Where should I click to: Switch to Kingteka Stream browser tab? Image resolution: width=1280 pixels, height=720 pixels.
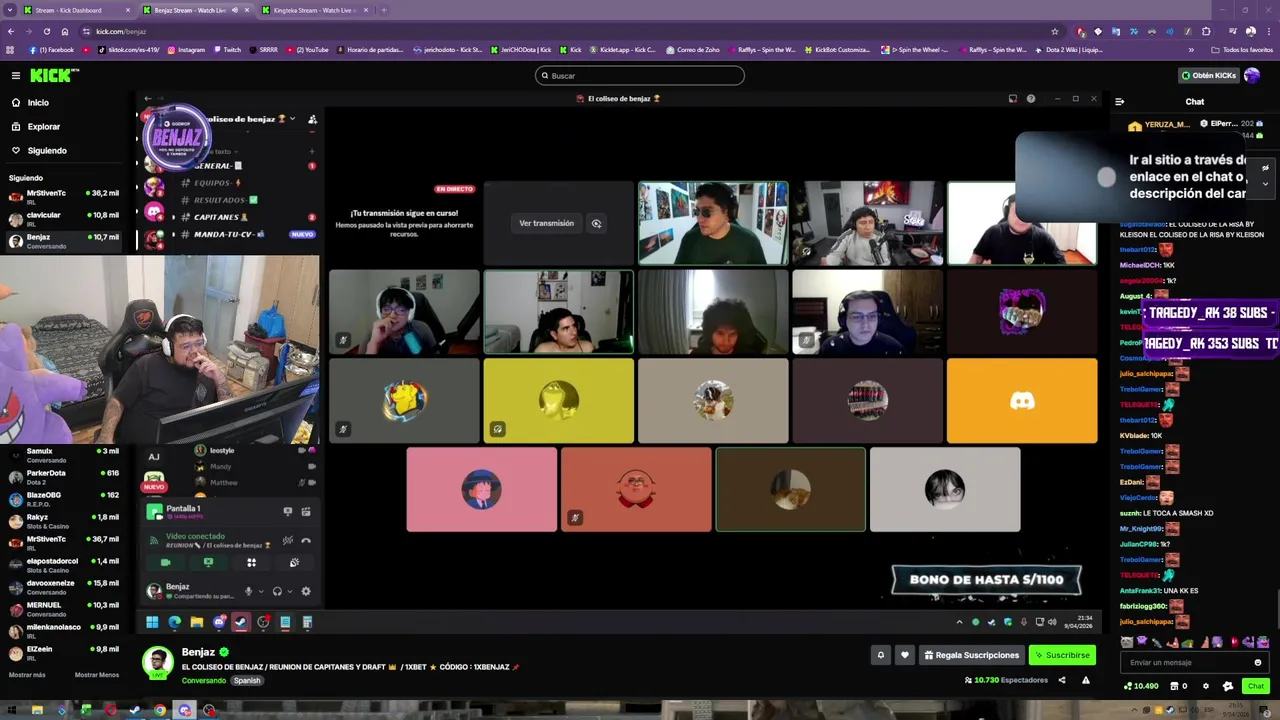coord(314,10)
